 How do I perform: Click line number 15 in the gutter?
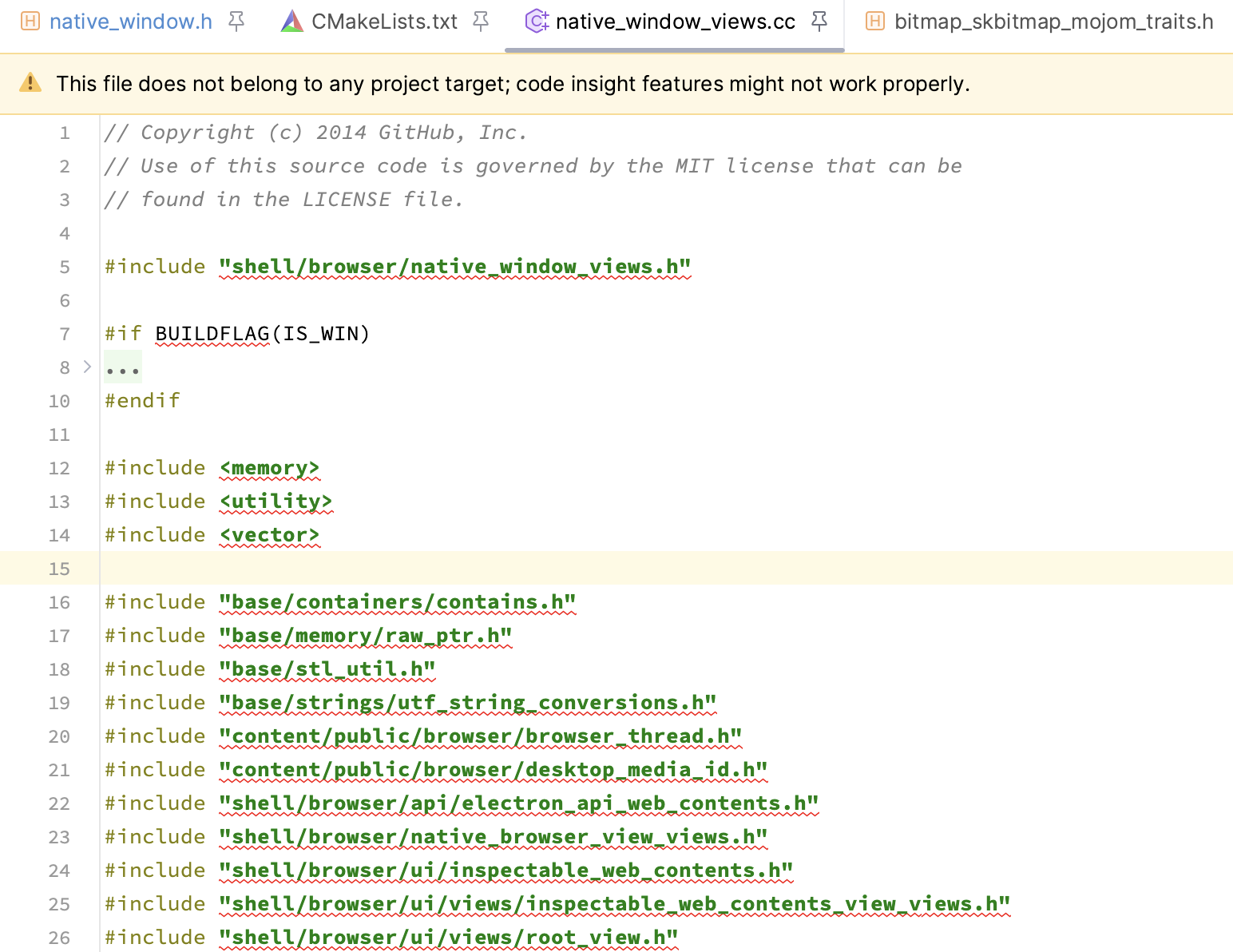(x=59, y=568)
